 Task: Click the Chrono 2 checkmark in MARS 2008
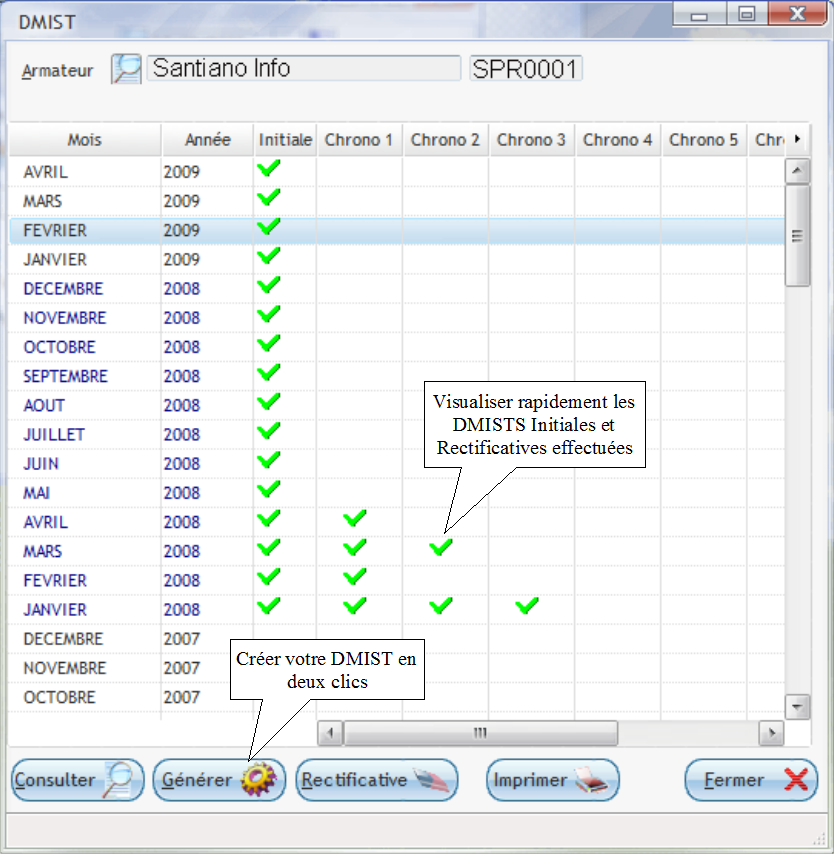point(441,547)
